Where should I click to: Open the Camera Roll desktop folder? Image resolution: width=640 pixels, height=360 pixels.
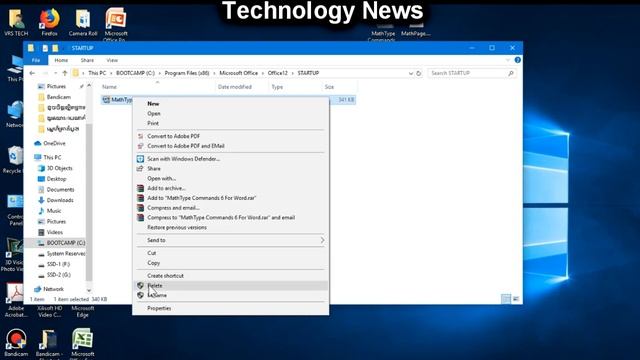pyautogui.click(x=83, y=22)
